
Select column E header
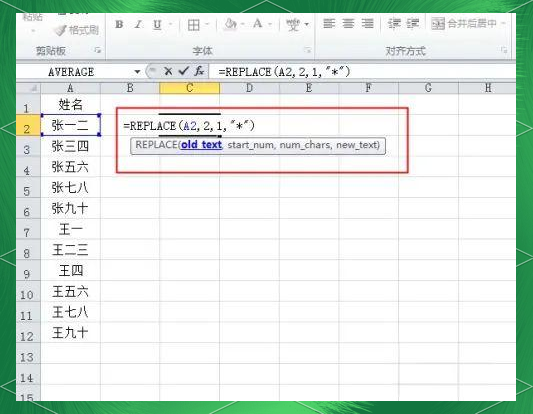coord(309,88)
